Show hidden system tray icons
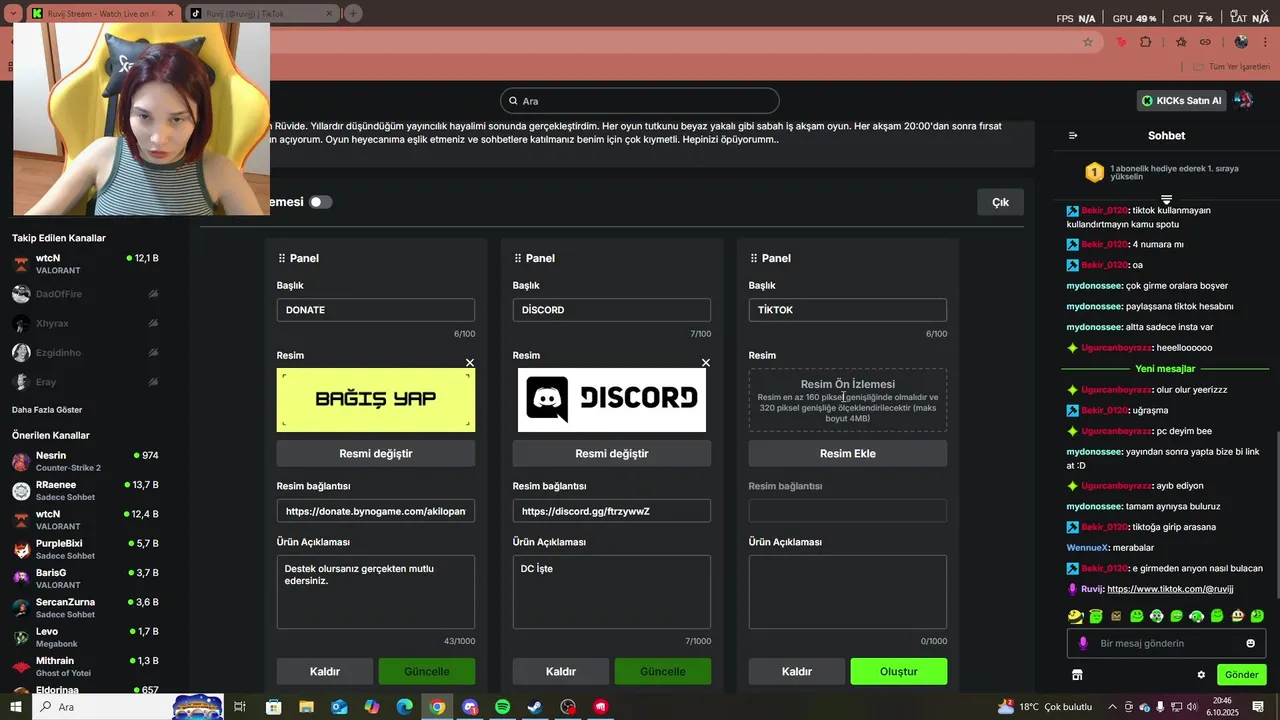 (x=1112, y=707)
